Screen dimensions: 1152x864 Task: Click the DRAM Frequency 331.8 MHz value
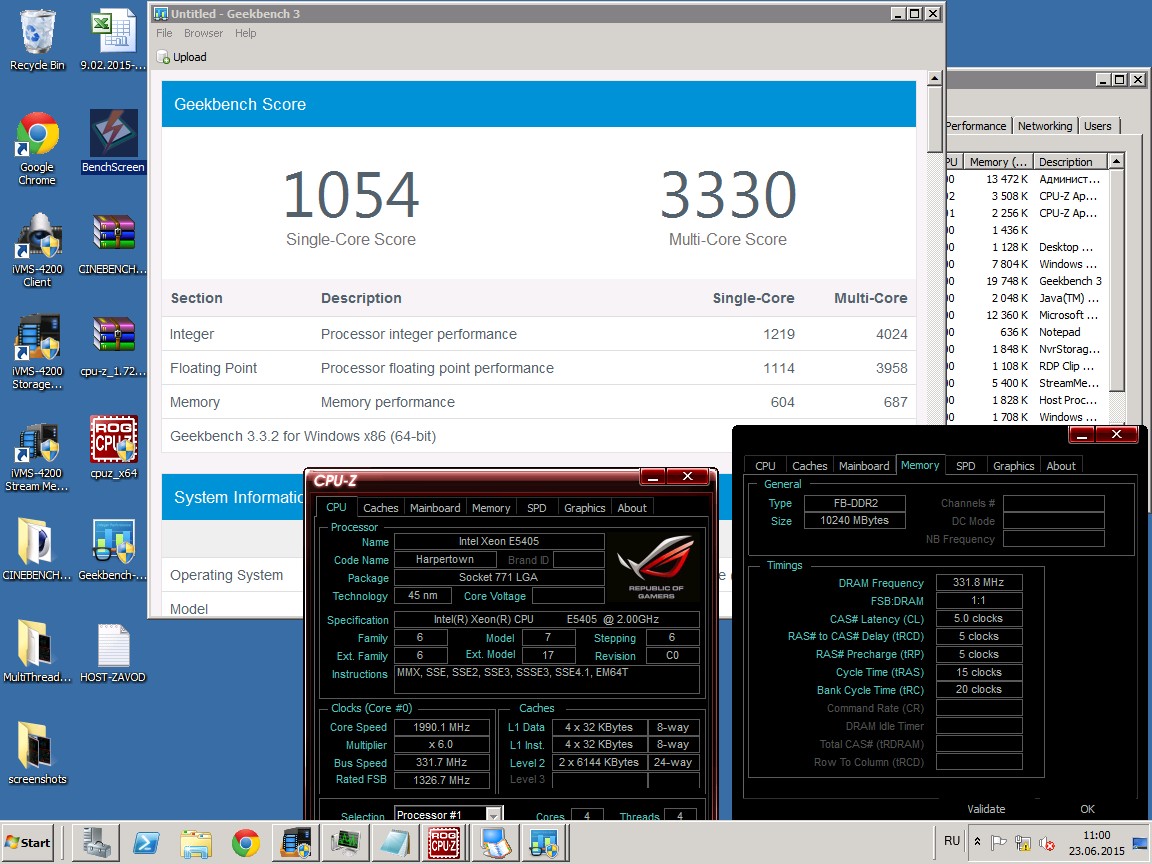[x=979, y=582]
